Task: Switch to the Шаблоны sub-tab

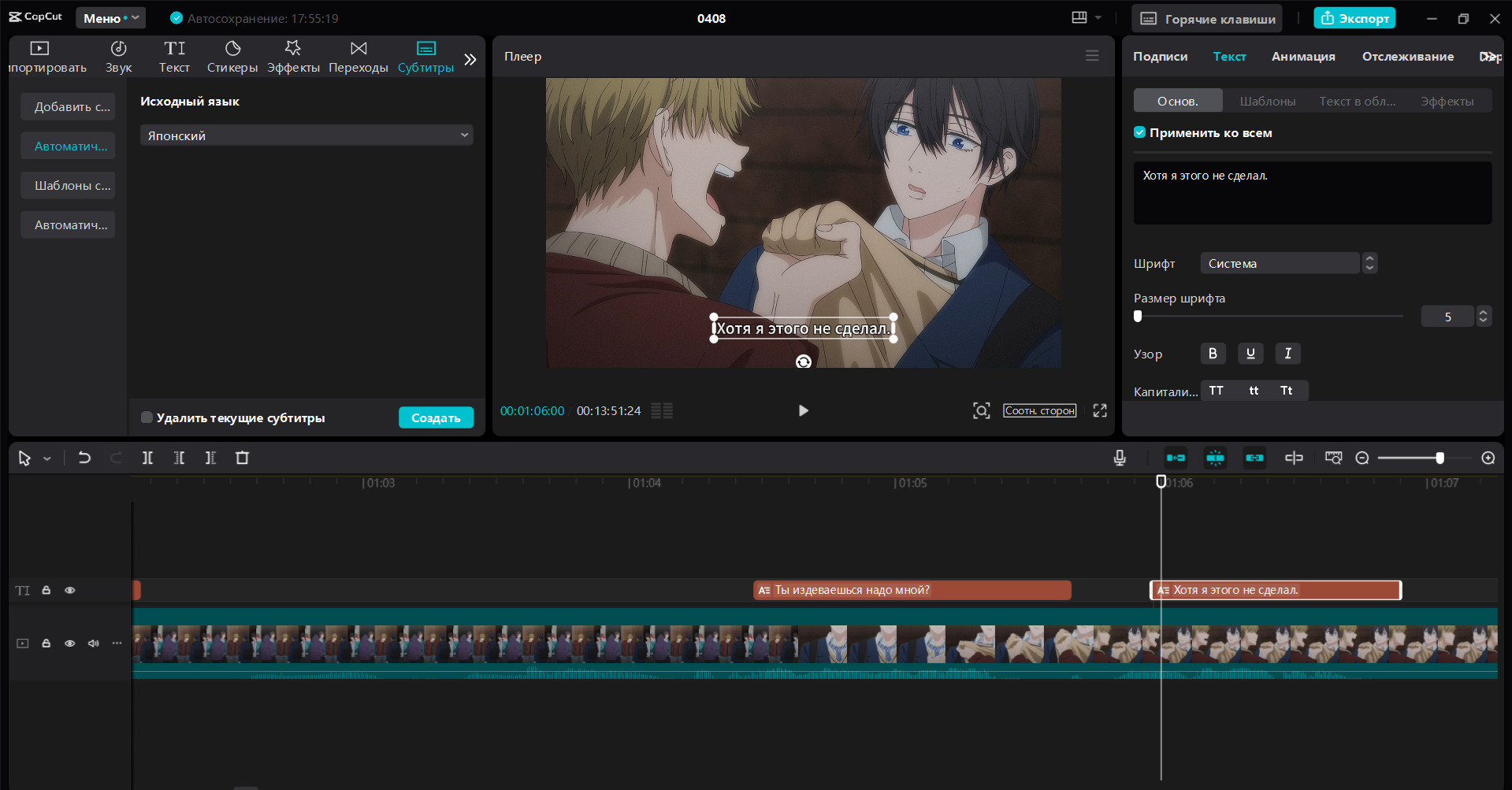Action: pos(1267,101)
